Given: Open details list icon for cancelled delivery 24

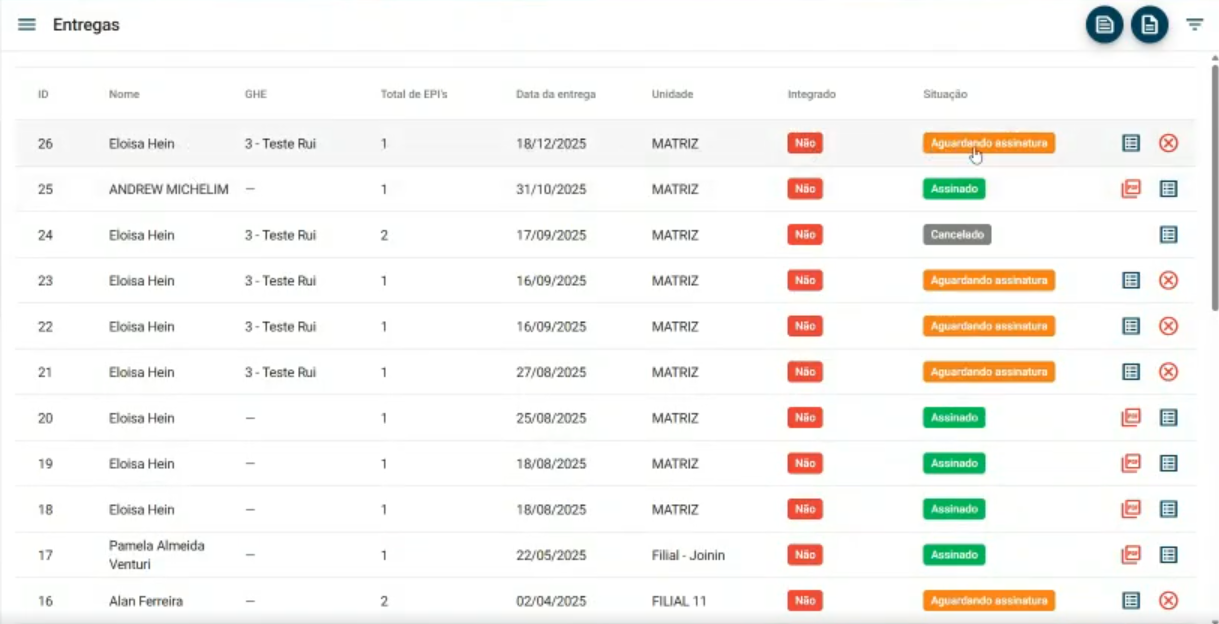Looking at the screenshot, I should tap(1168, 235).
